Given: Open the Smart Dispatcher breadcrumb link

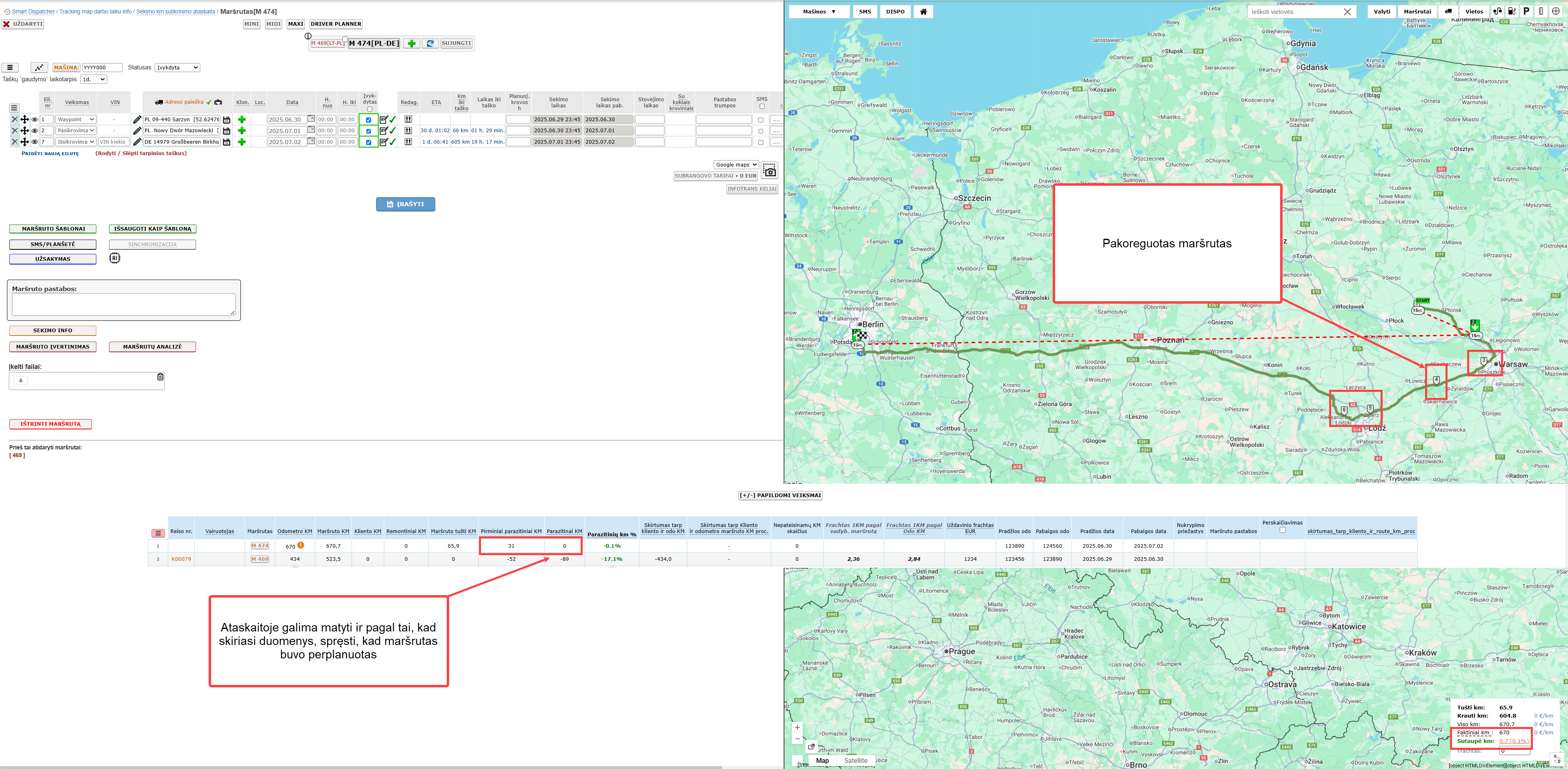Looking at the screenshot, I should (x=33, y=11).
